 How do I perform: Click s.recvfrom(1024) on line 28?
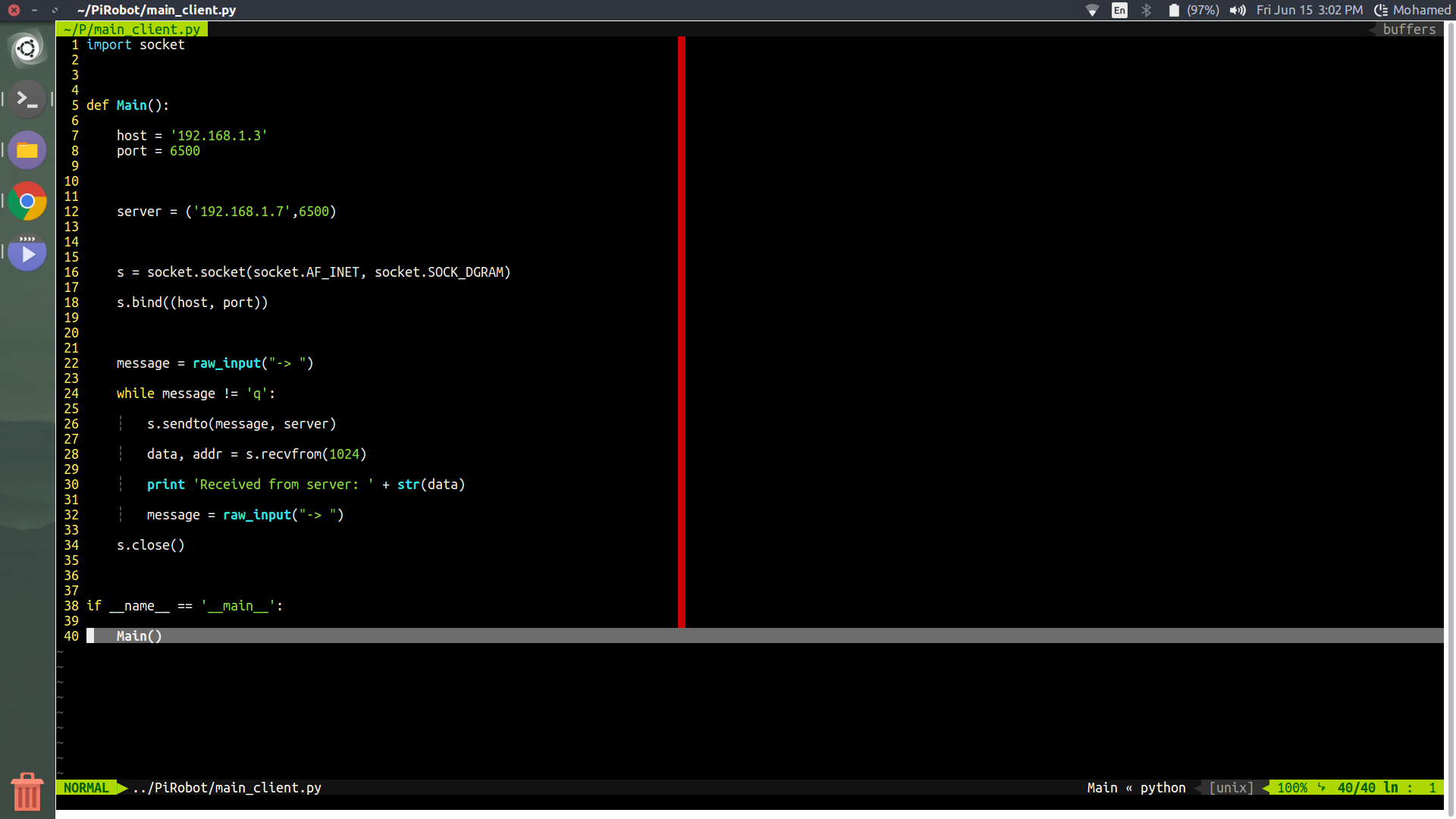point(306,454)
